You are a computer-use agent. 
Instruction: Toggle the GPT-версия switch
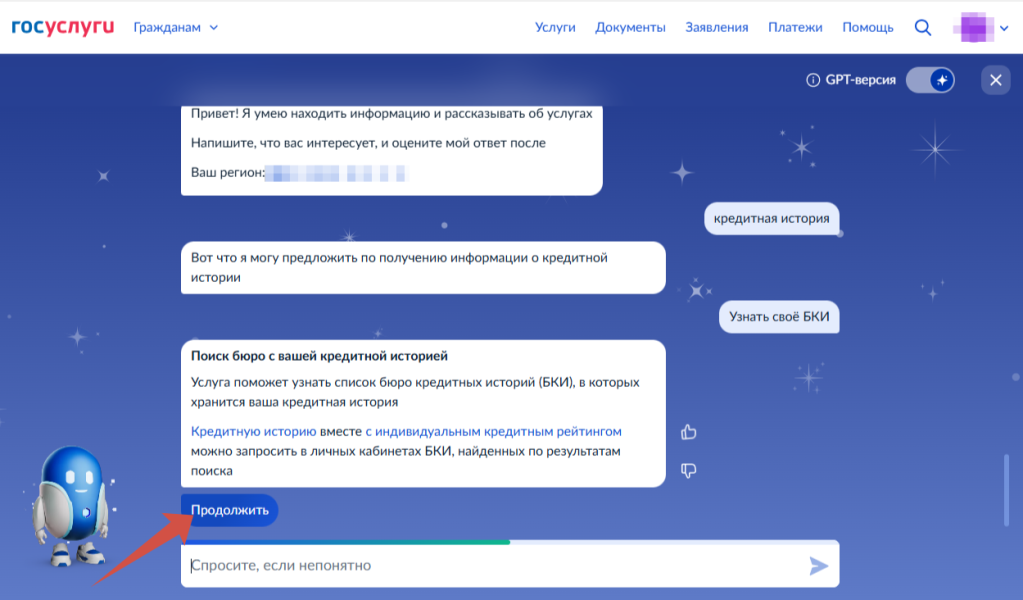click(930, 80)
